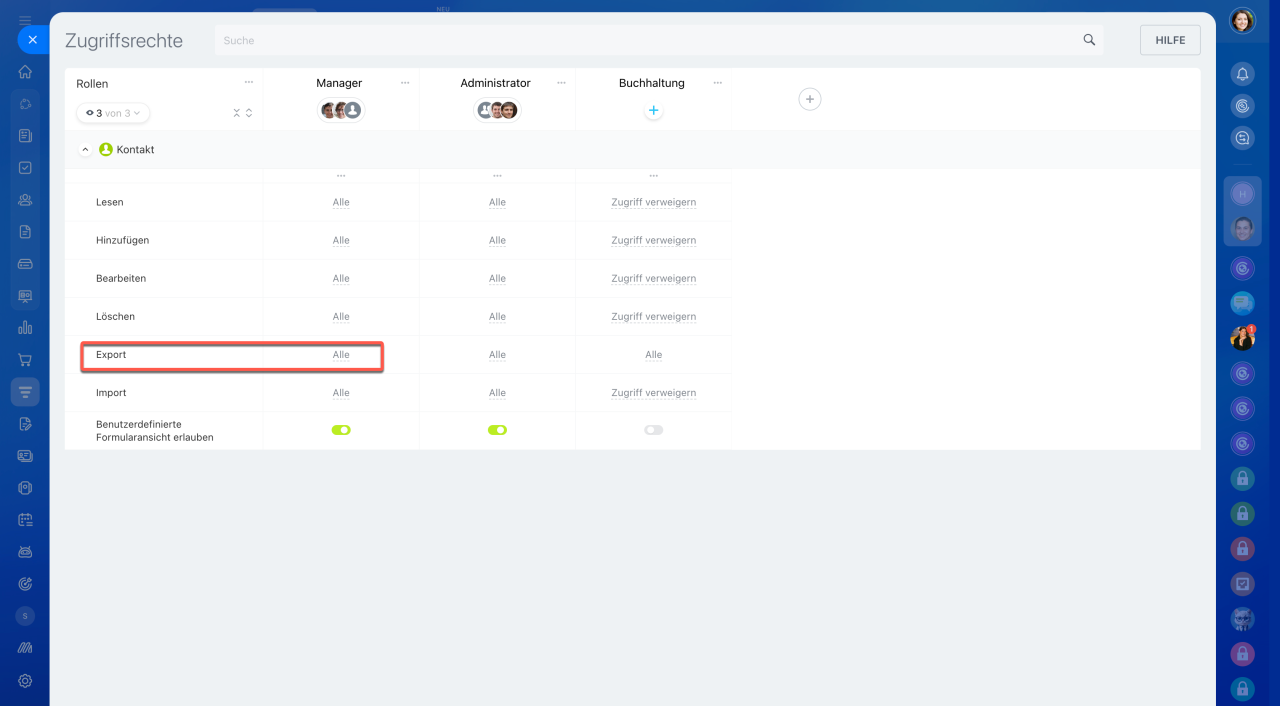The image size is (1280, 706).
Task: Add a user to the Buchhaltung role
Action: tap(653, 111)
